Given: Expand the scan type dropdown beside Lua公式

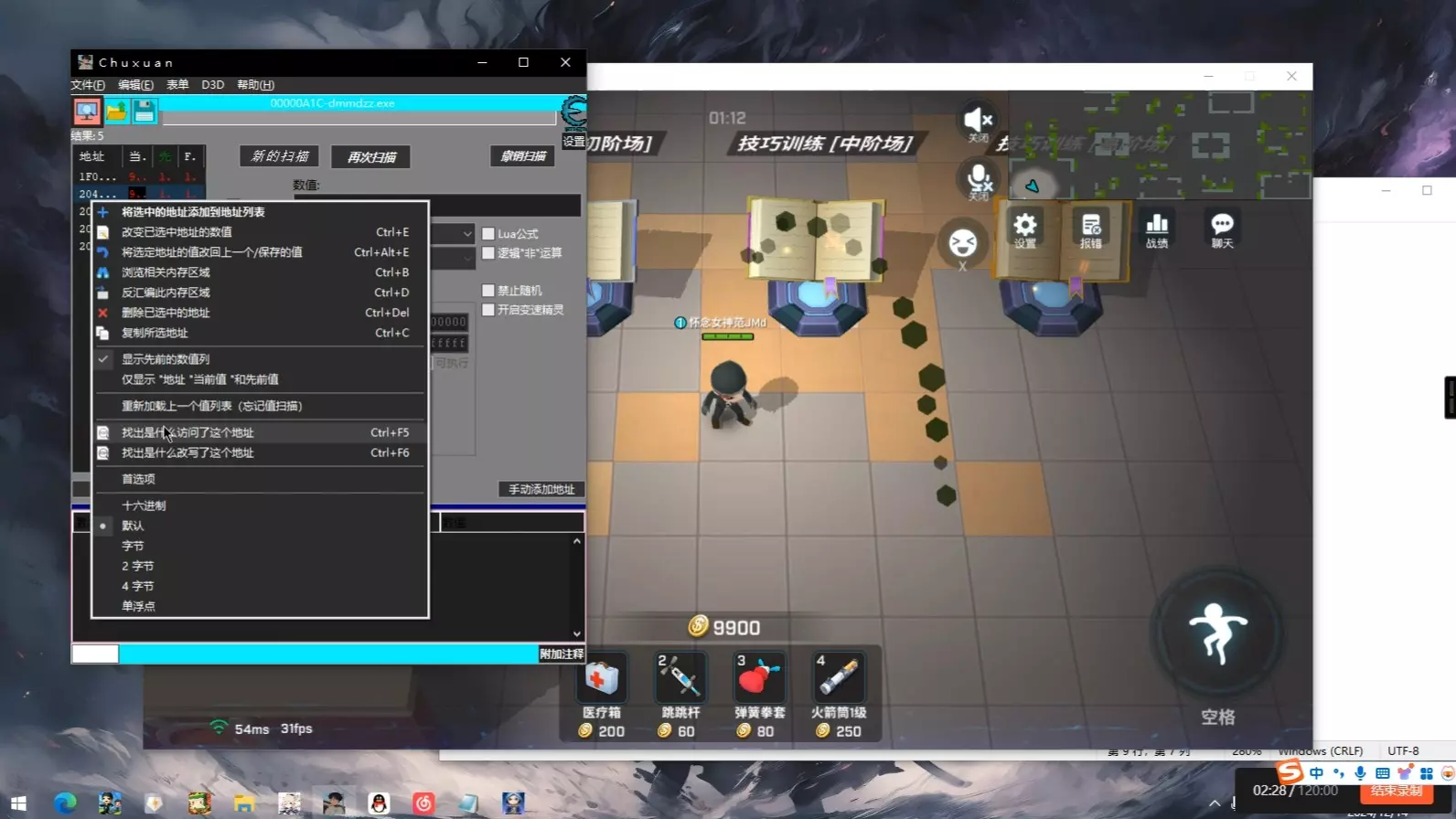Looking at the screenshot, I should coord(466,234).
